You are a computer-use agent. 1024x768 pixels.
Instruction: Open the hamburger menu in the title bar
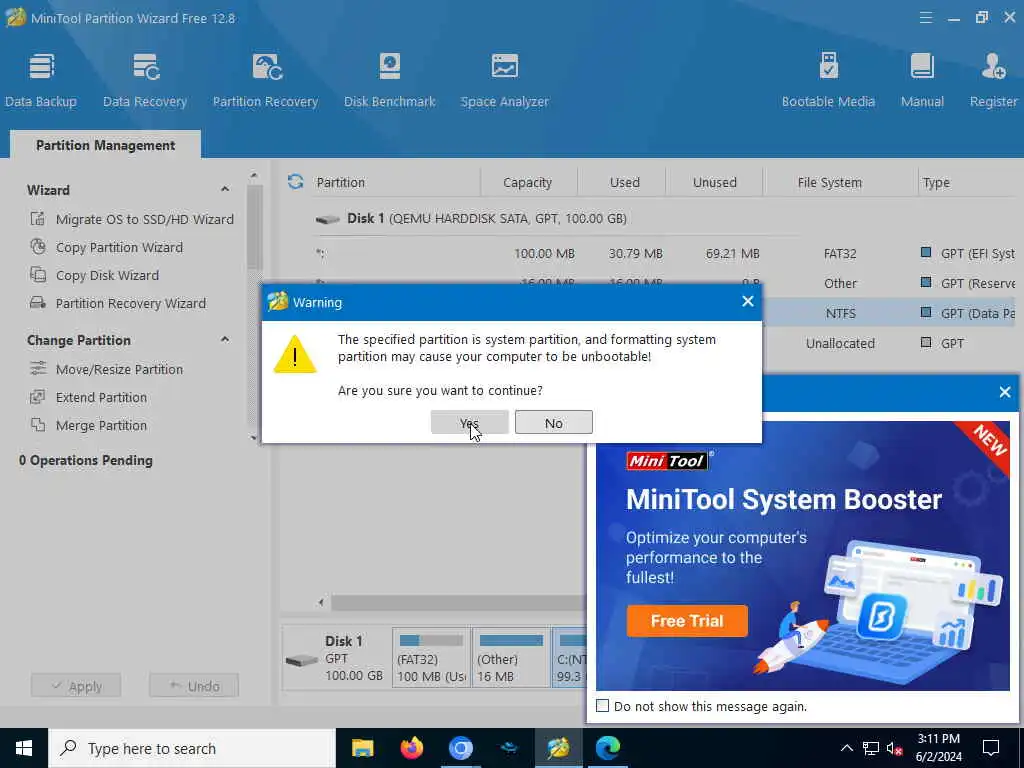(x=925, y=18)
